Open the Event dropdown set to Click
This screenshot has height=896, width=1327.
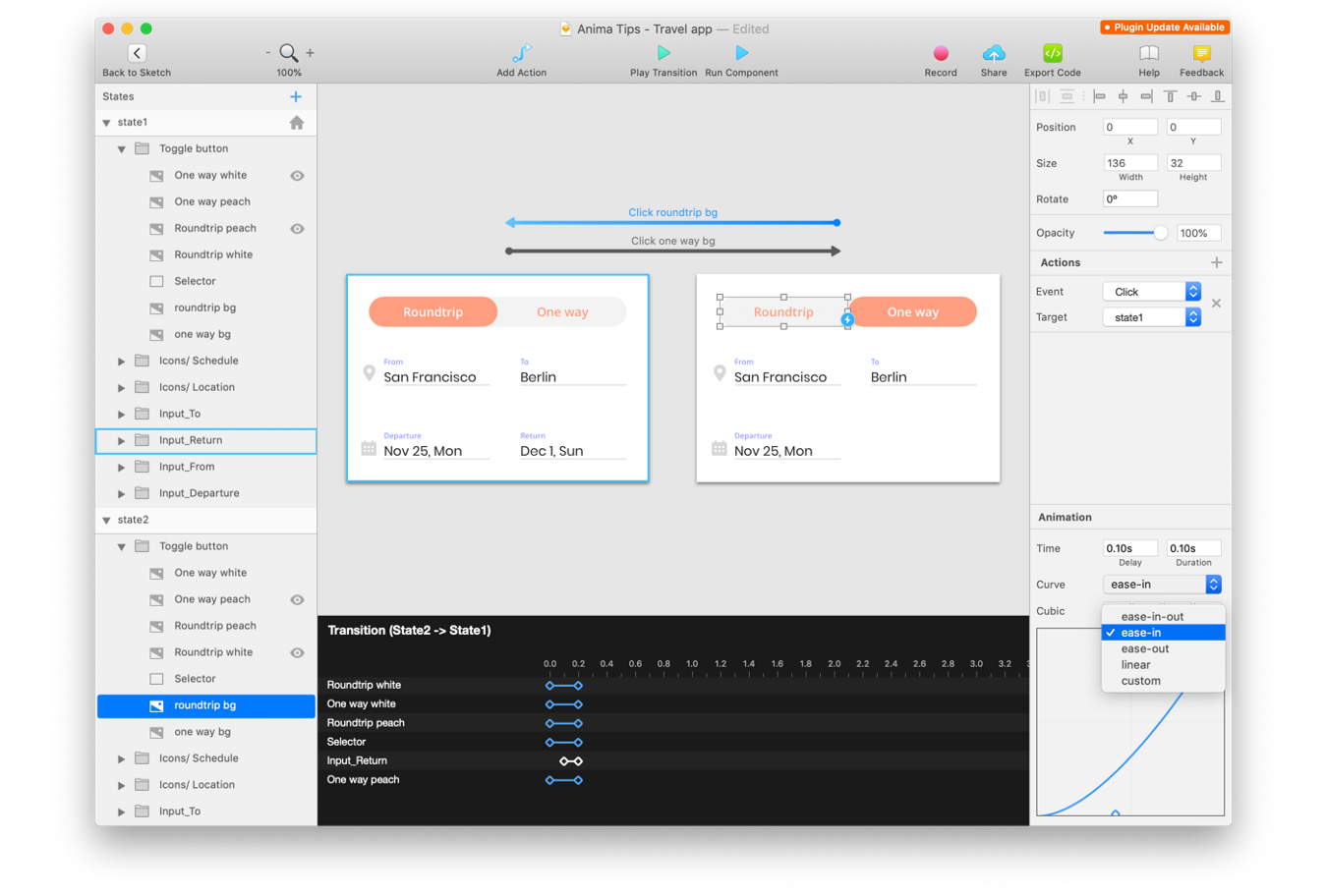pyautogui.click(x=1151, y=292)
